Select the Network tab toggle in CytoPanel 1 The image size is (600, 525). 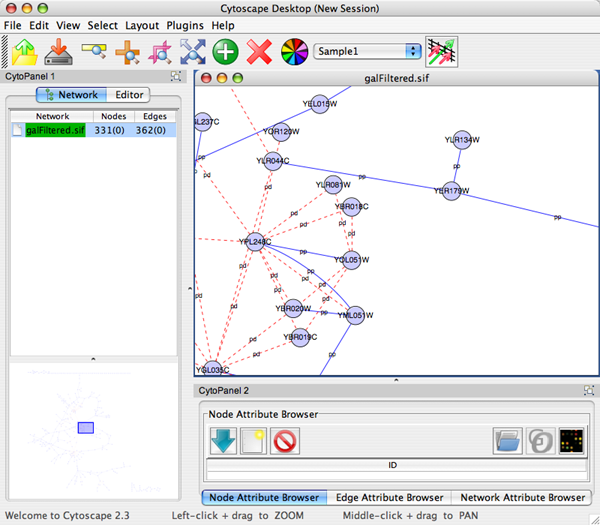pos(70,95)
